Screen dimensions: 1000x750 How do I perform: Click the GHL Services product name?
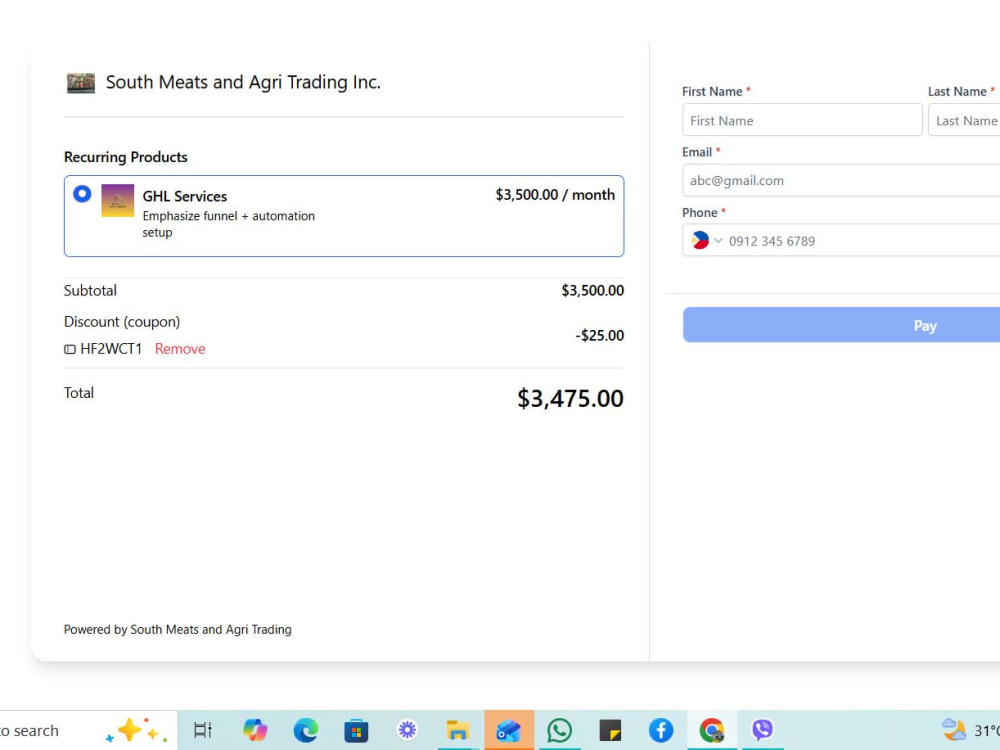click(185, 196)
